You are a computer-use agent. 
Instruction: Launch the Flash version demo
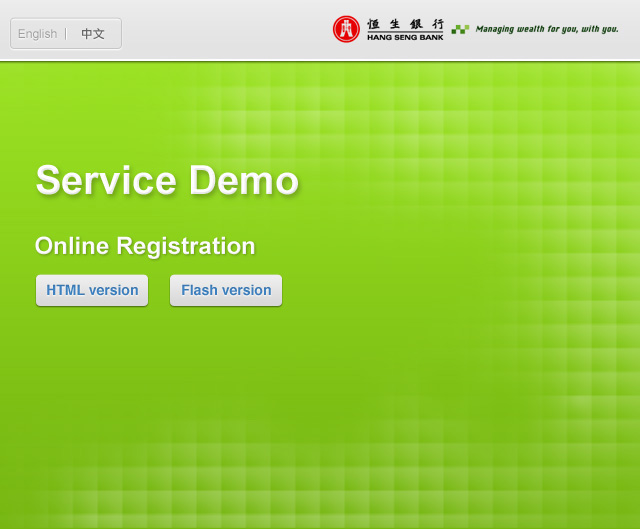pos(226,290)
